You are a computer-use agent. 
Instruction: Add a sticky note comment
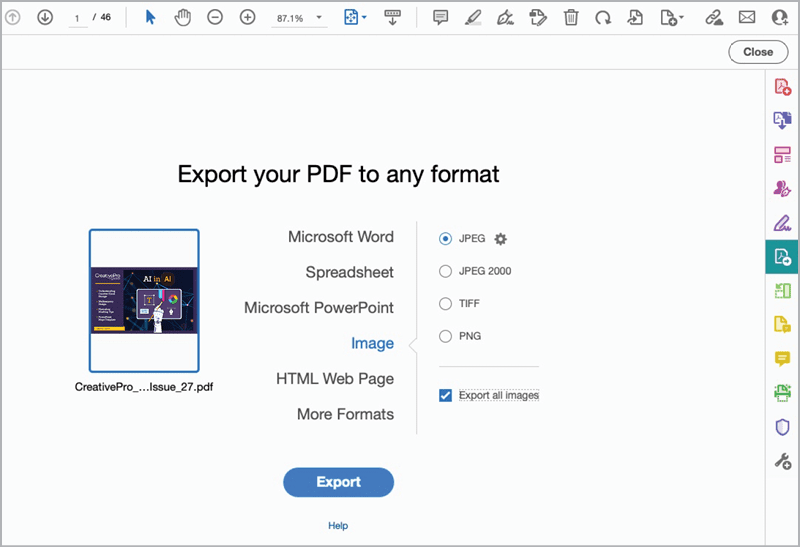tap(440, 18)
